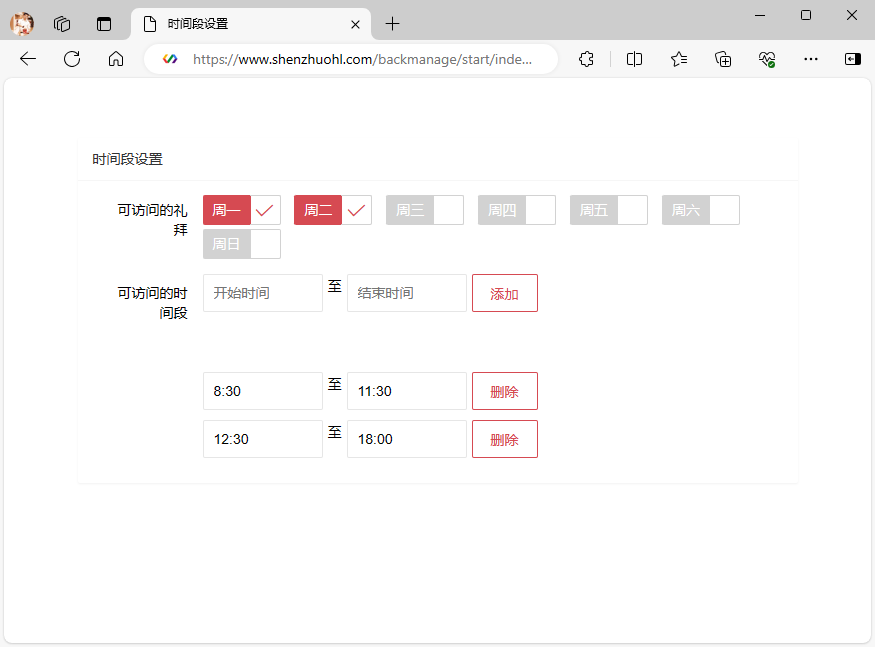Delete the 8:30 to 11:30 time range
This screenshot has height=647, width=875.
[x=505, y=391]
